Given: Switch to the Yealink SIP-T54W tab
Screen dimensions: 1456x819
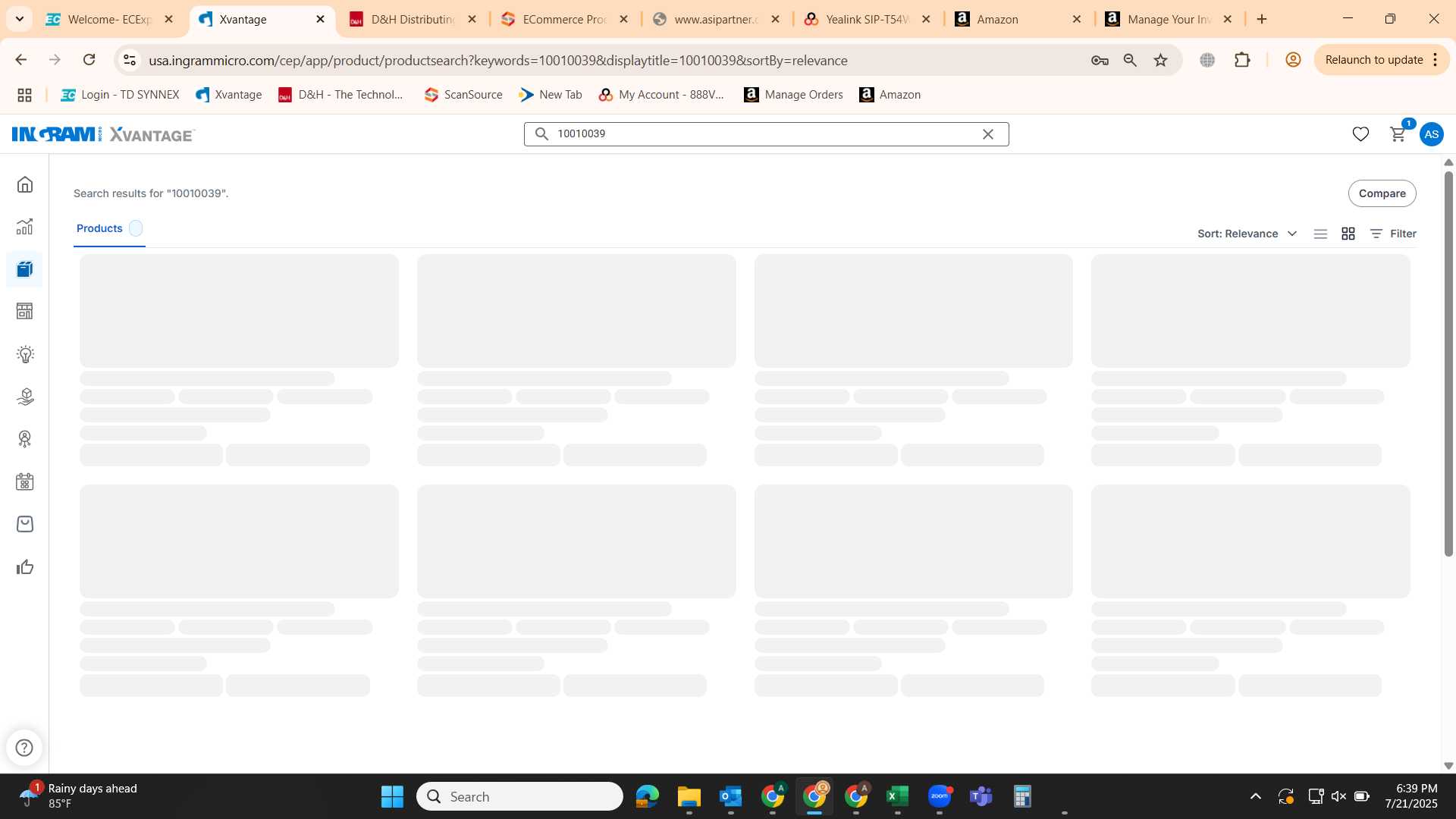Looking at the screenshot, I should point(867,19).
